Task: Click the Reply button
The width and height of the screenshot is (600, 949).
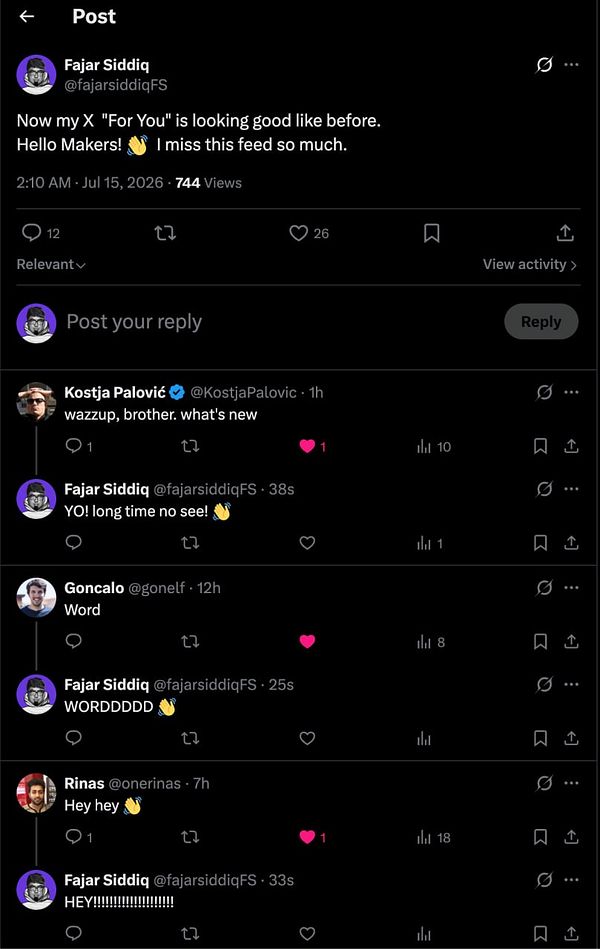Action: pos(541,321)
